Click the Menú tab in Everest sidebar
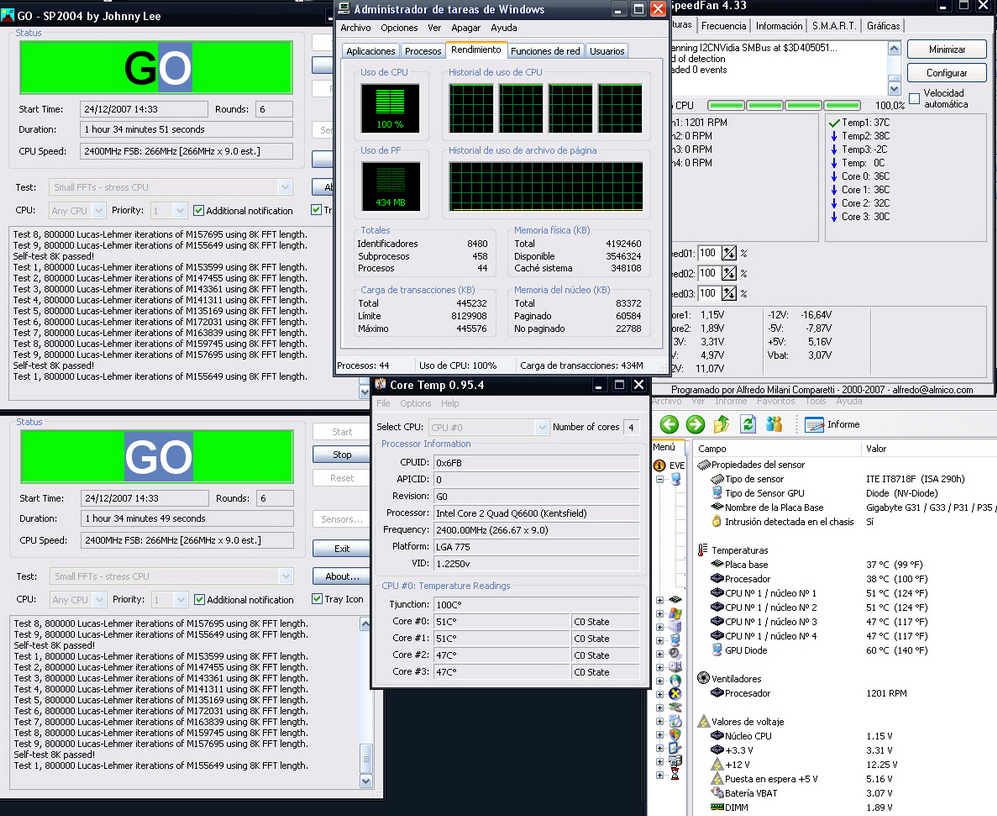The image size is (997, 816). (x=666, y=447)
